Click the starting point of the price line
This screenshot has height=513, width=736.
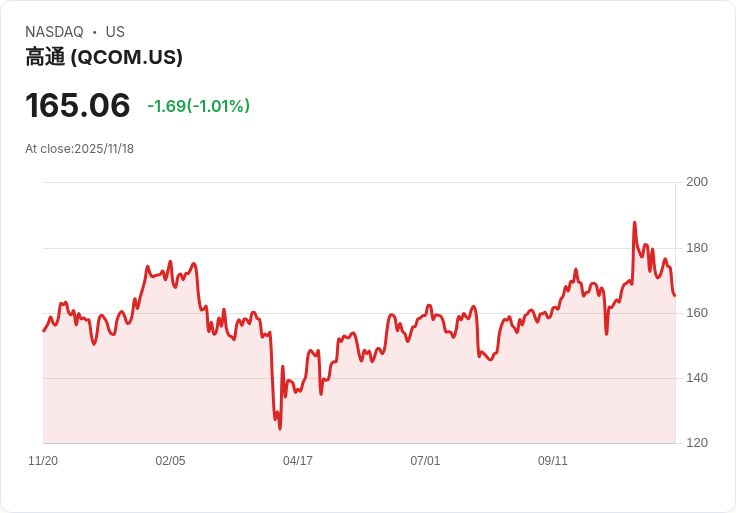pyautogui.click(x=44, y=330)
